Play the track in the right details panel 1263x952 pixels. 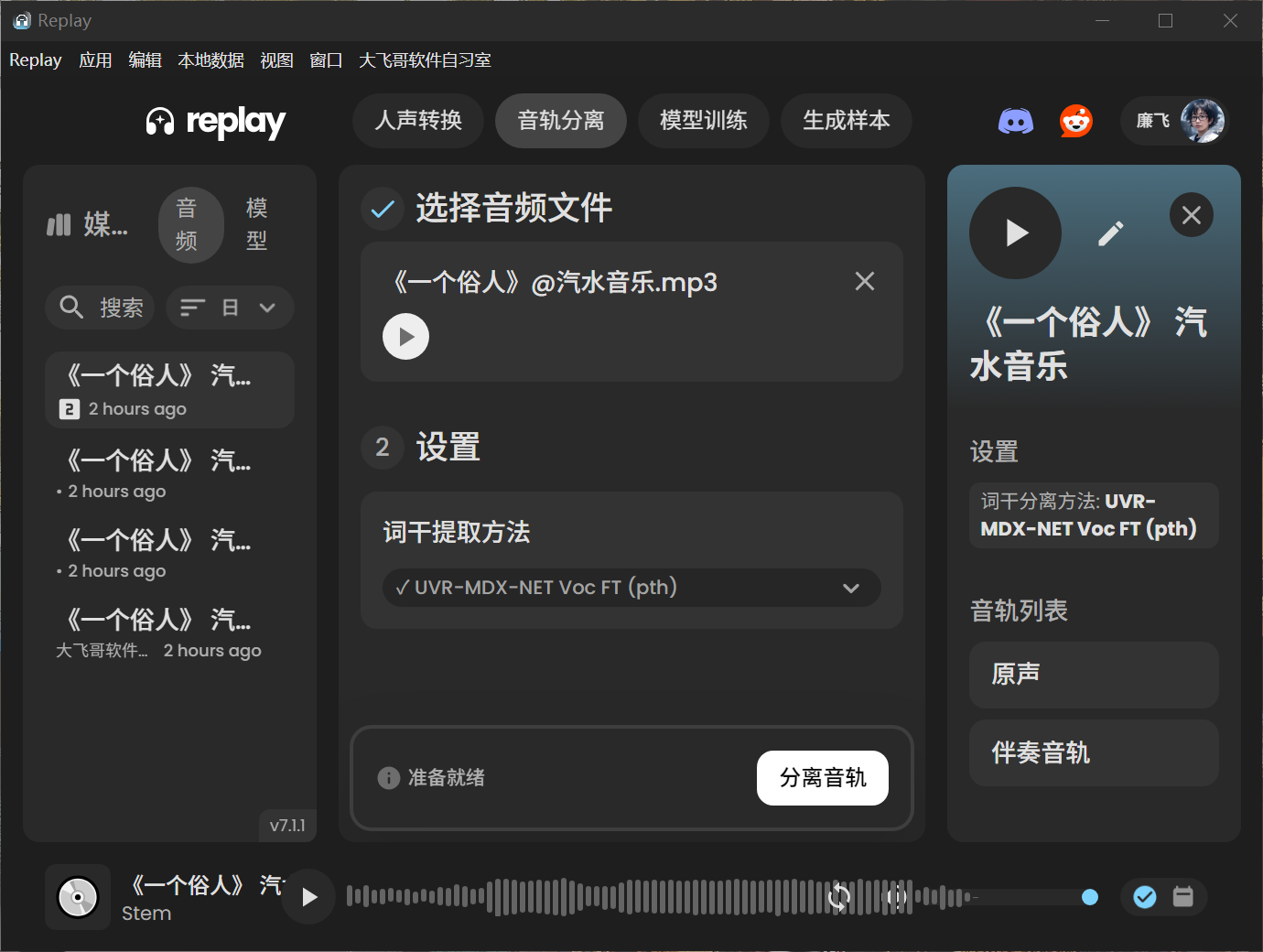point(1016,233)
